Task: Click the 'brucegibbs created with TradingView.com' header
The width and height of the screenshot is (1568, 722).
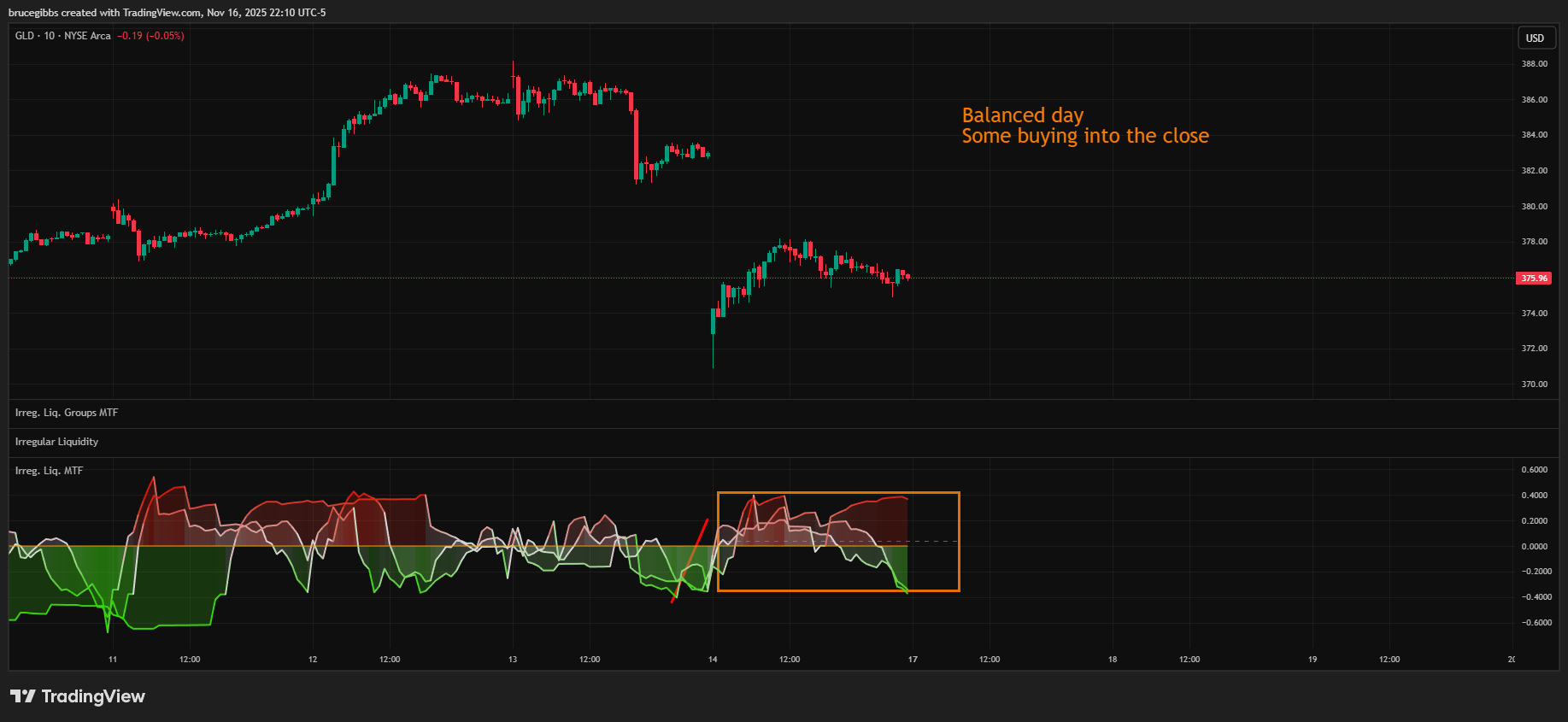Action: pyautogui.click(x=167, y=13)
